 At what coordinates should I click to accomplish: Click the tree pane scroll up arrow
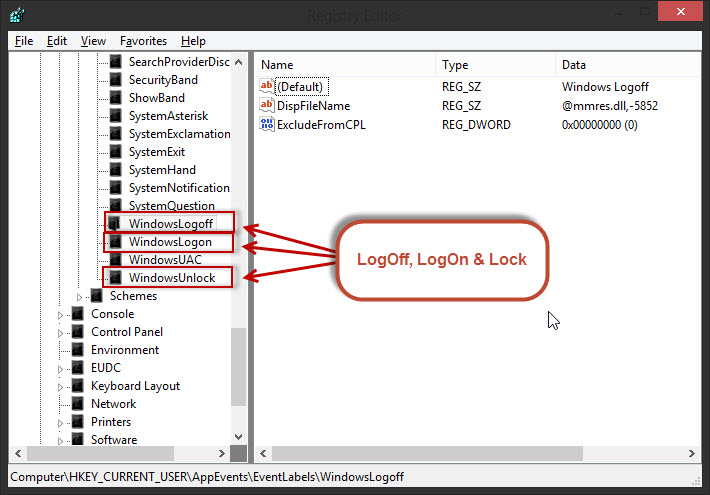coord(239,62)
